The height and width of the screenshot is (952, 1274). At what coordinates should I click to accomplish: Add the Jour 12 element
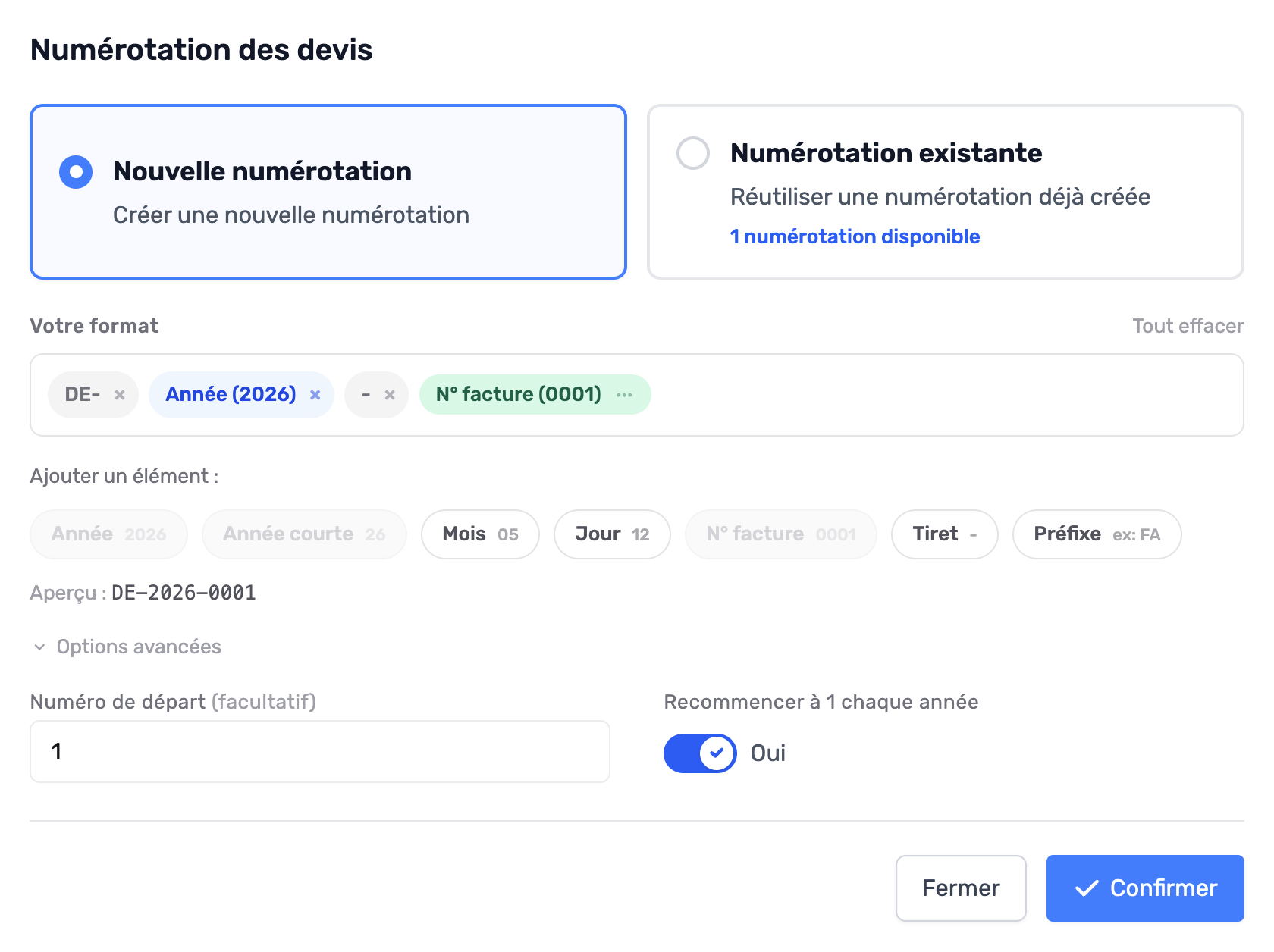(x=612, y=534)
